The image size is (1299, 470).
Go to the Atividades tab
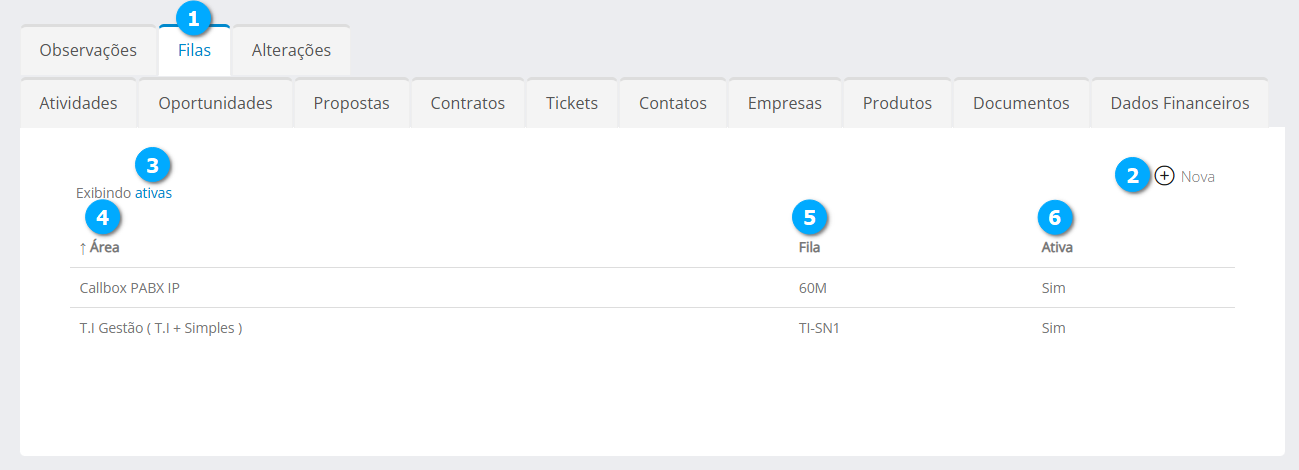pyautogui.click(x=78, y=103)
